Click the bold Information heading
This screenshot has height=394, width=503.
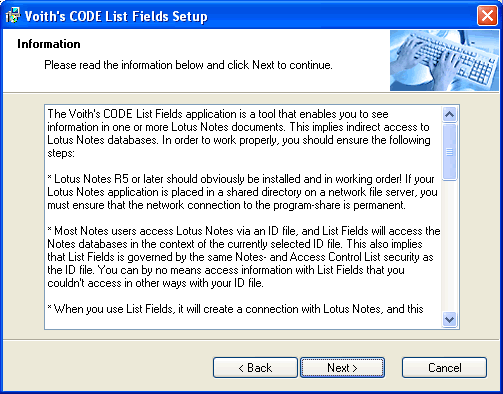pos(49,44)
